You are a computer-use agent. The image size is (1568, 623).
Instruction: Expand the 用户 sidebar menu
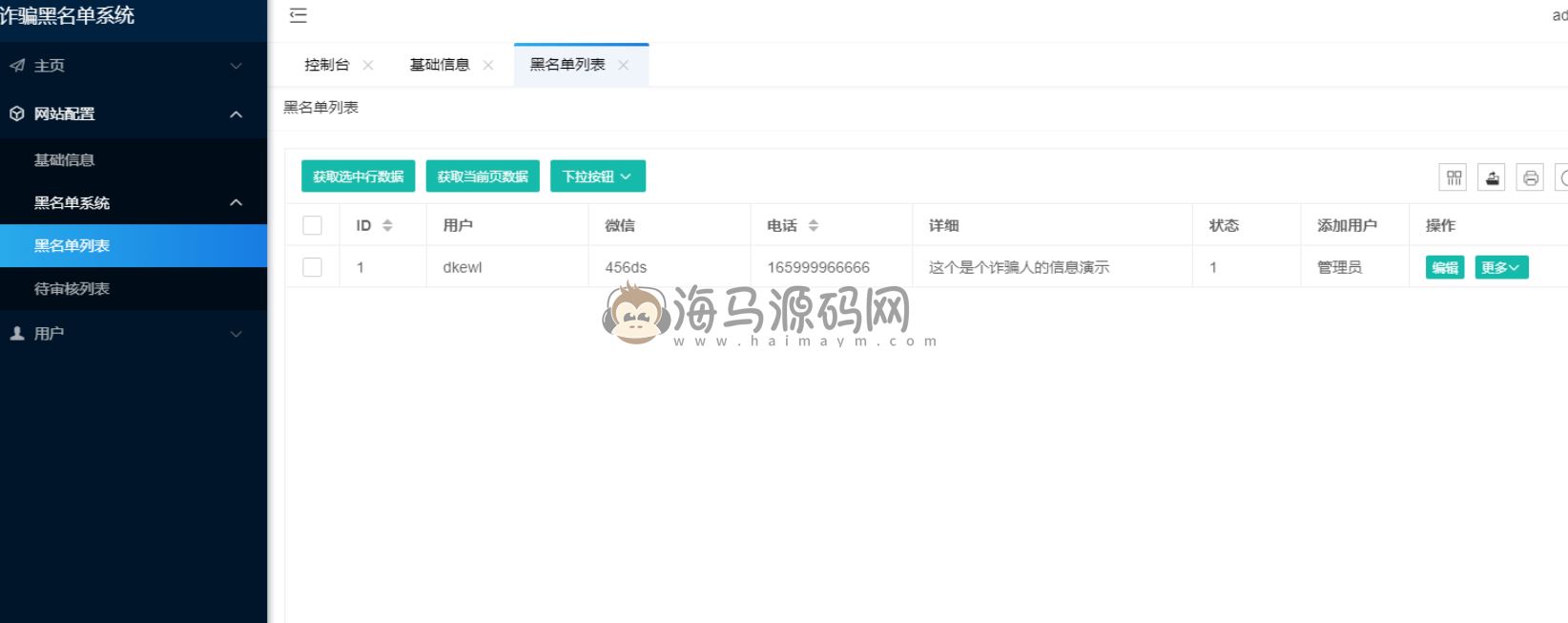coord(134,334)
